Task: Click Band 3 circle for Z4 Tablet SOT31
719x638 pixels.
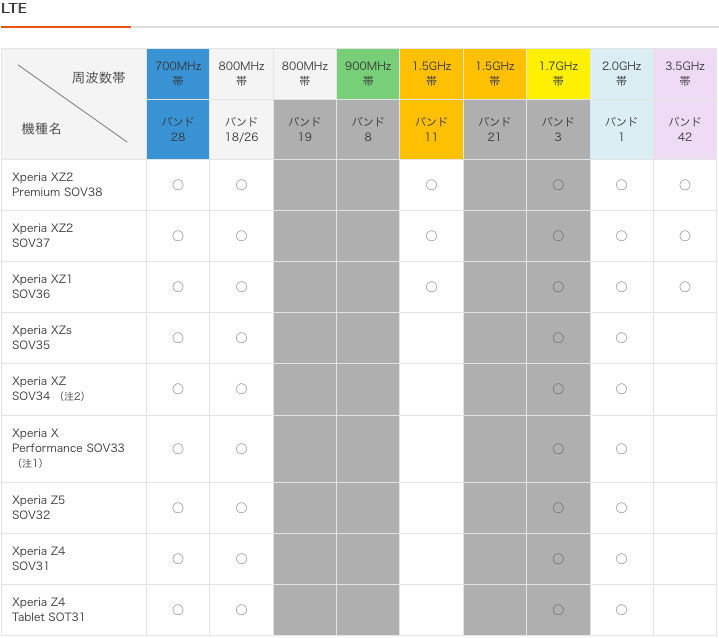Action: 558,609
